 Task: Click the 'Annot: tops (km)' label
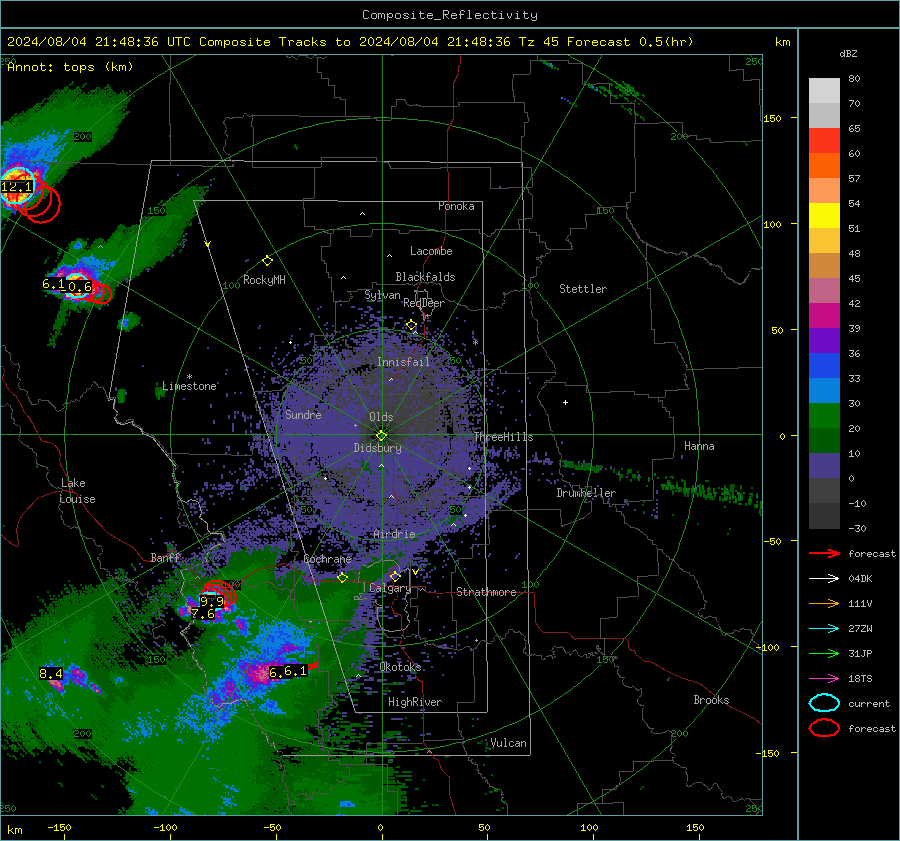click(x=70, y=67)
